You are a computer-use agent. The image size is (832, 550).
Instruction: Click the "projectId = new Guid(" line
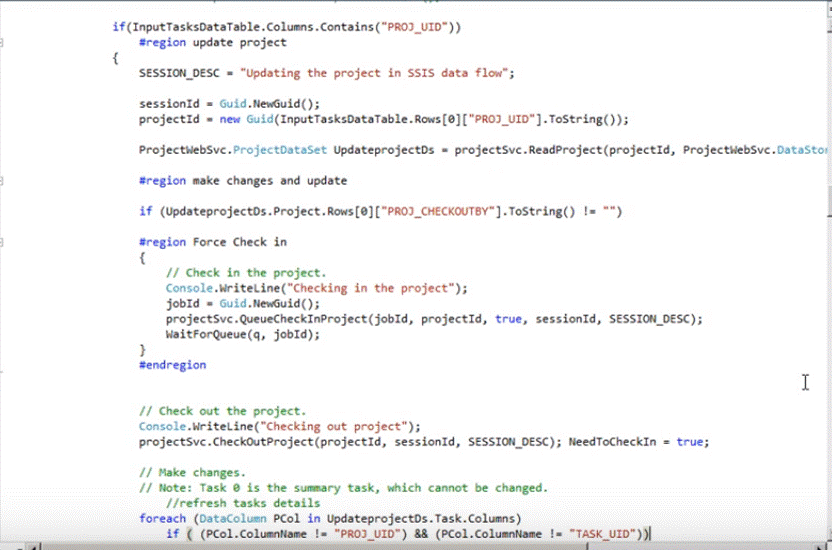pyautogui.click(x=383, y=119)
